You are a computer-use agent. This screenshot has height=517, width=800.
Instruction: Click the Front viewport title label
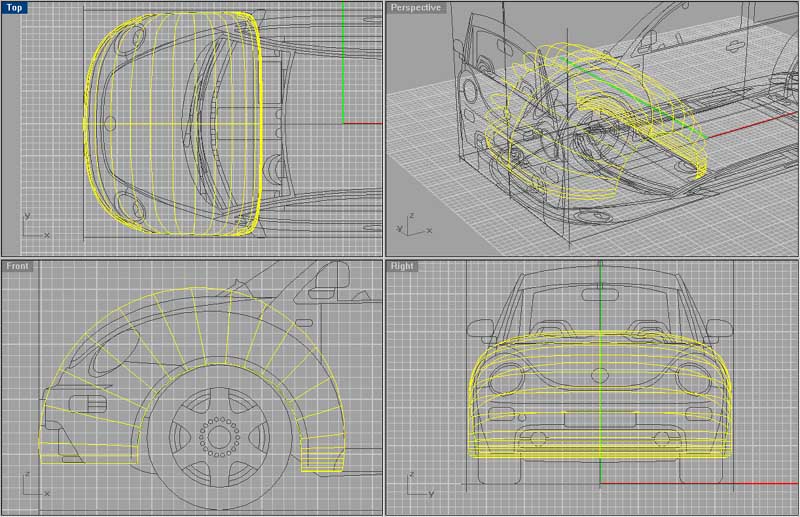(x=17, y=266)
